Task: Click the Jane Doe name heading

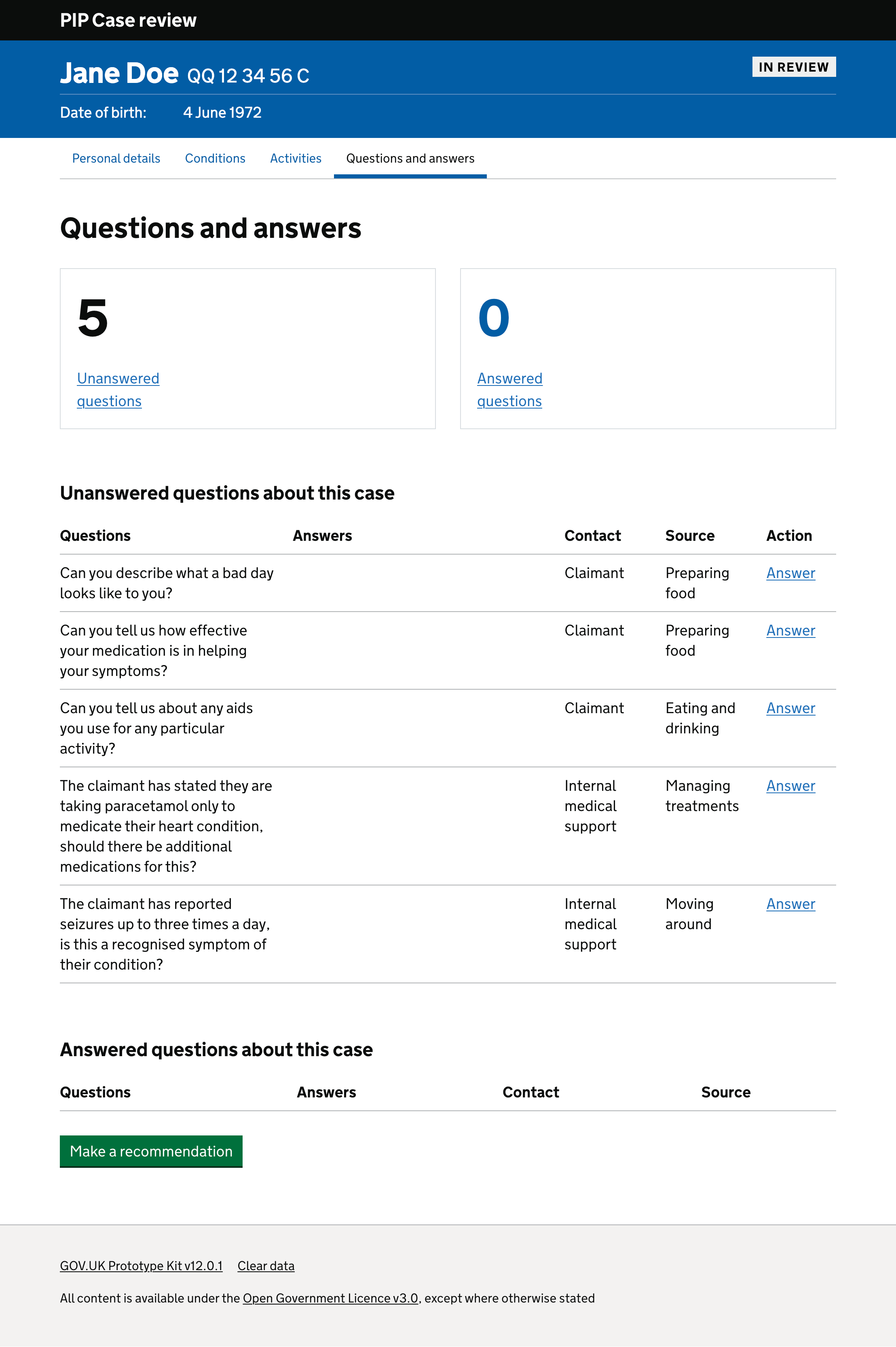Action: pos(119,73)
